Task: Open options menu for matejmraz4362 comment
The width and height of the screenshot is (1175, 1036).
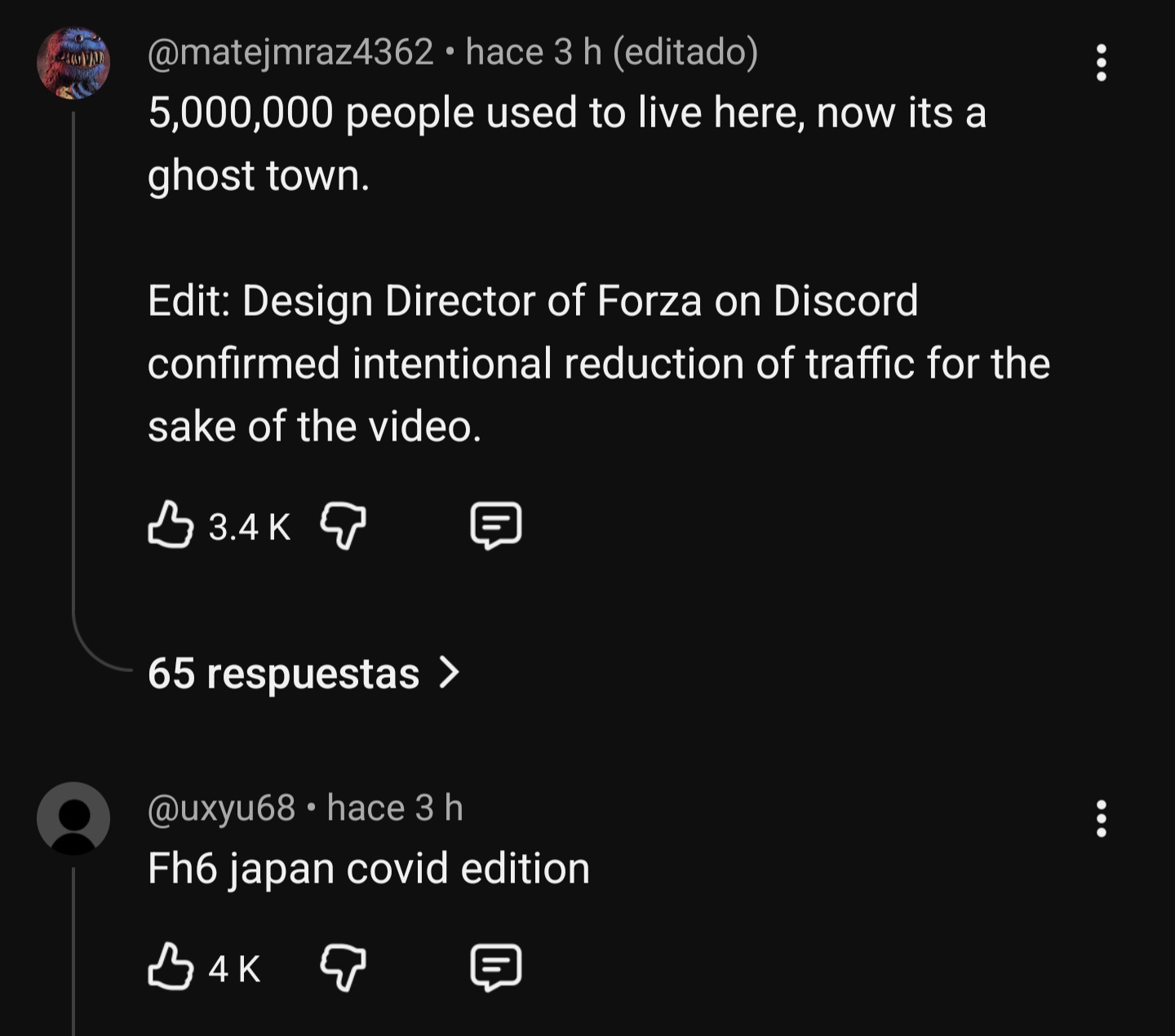Action: 1101,63
